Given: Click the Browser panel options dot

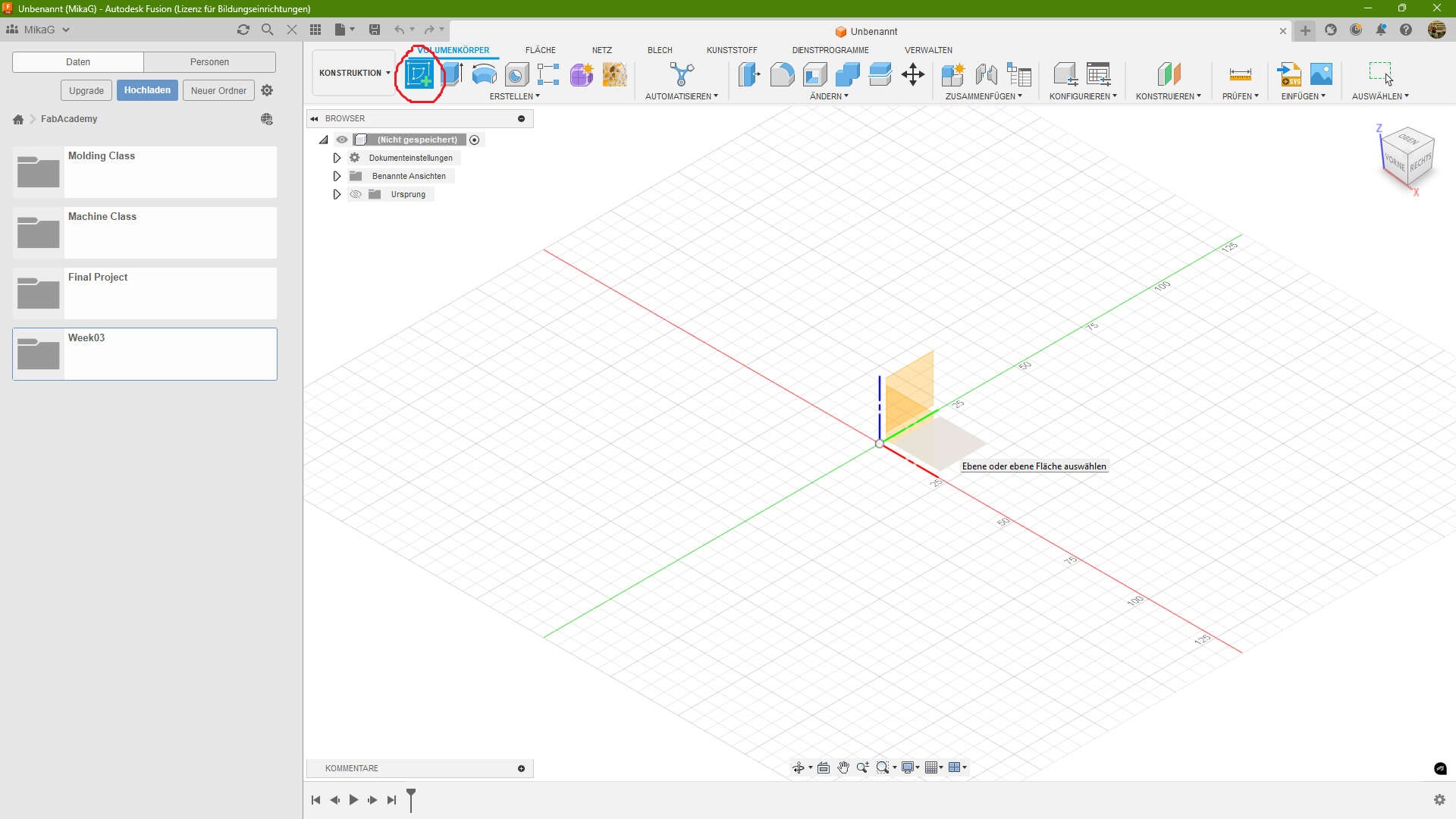Looking at the screenshot, I should tap(521, 119).
